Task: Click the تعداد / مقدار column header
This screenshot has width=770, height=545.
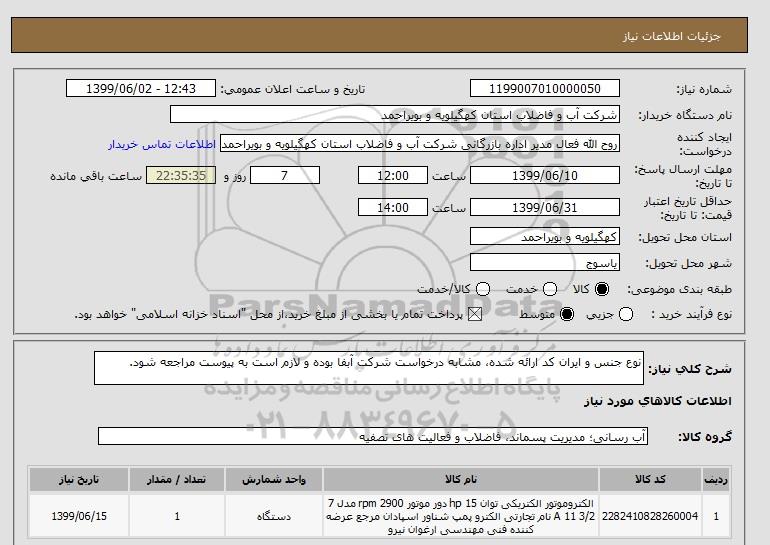Action: click(x=177, y=479)
